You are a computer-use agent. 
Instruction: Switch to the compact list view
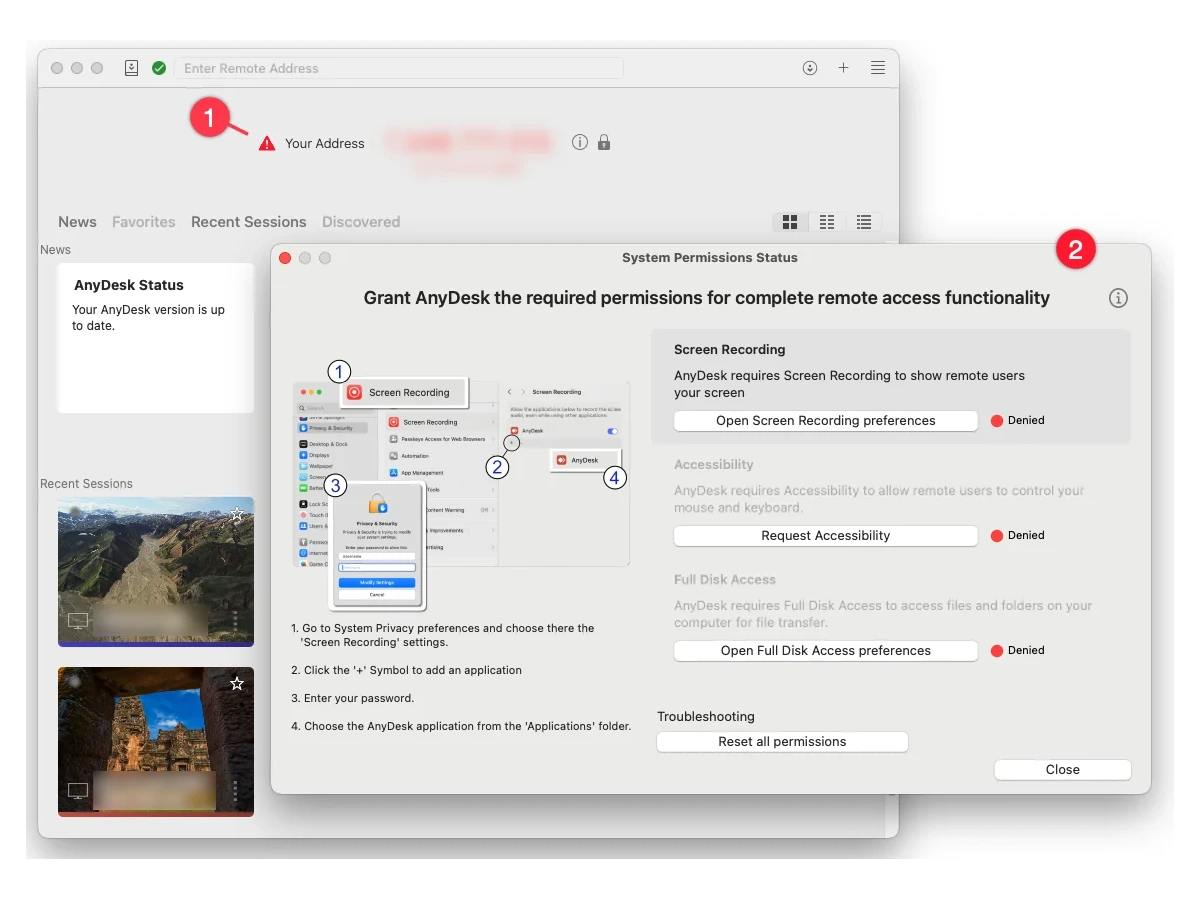[864, 222]
